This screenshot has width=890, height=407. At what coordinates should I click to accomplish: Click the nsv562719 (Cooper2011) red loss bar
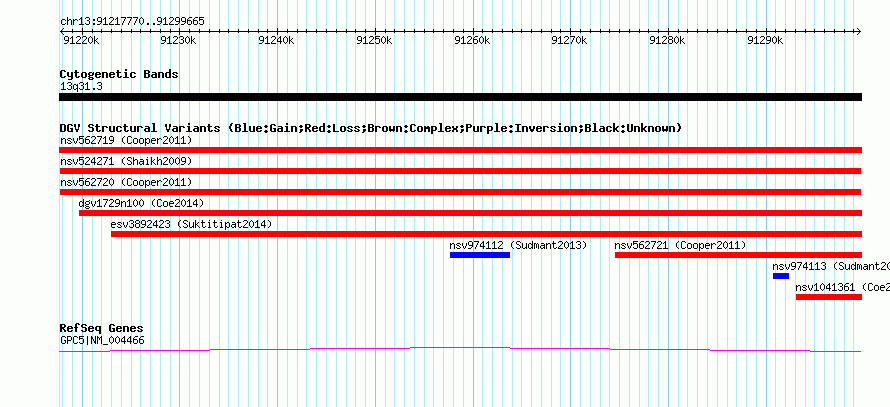coord(460,150)
